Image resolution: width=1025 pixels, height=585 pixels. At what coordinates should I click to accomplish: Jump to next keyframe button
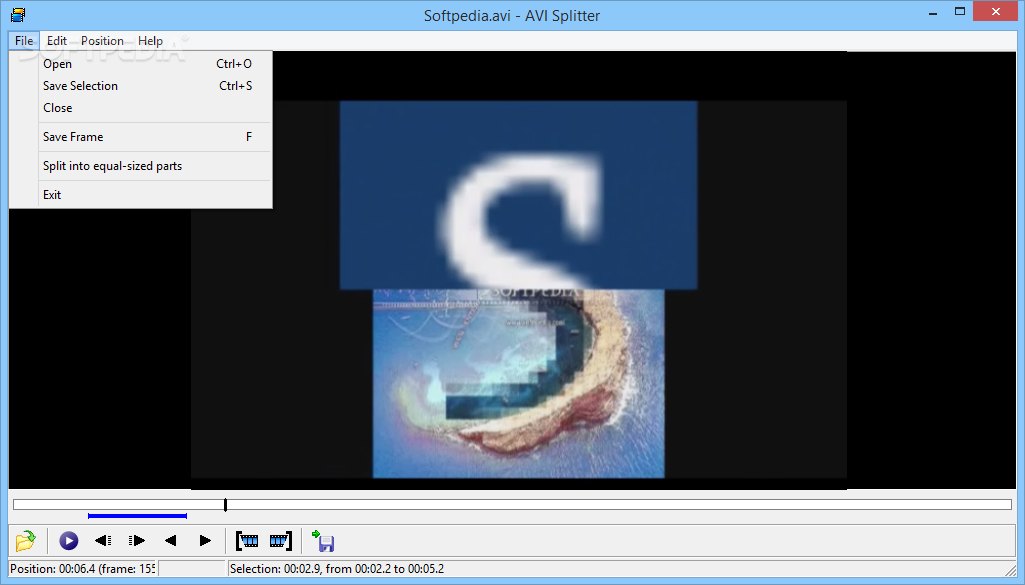(137, 541)
